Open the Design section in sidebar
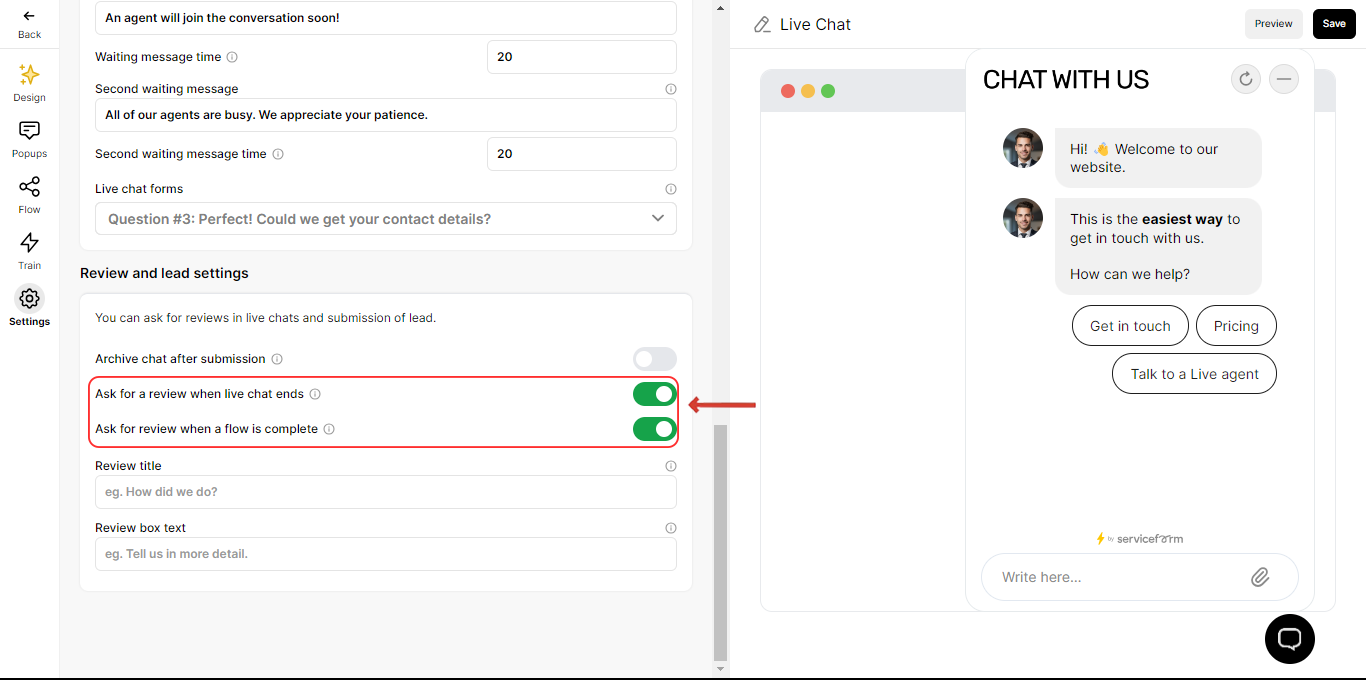1366x680 pixels. point(29,83)
